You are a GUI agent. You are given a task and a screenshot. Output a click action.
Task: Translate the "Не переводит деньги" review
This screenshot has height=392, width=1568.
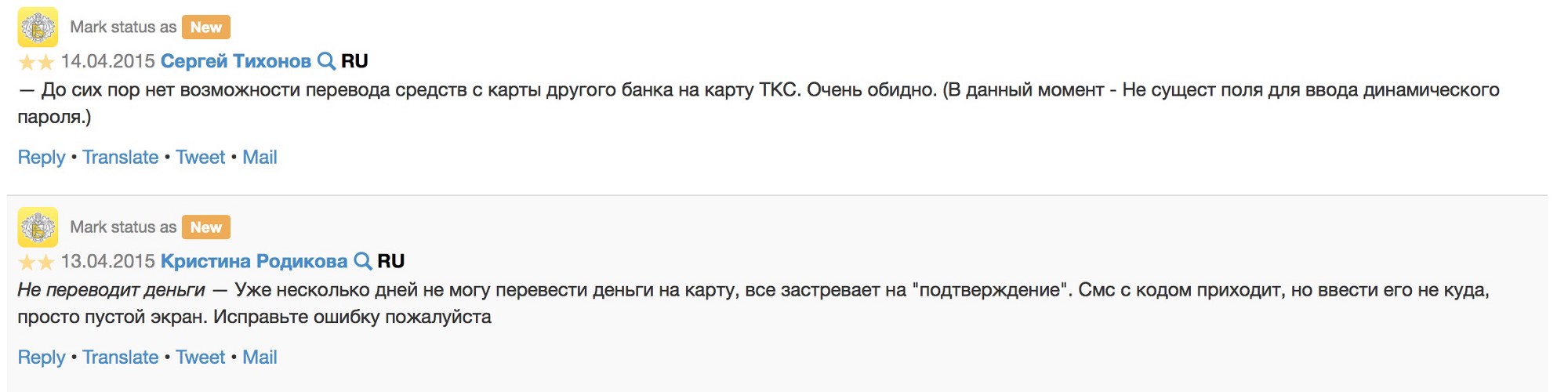(x=121, y=358)
